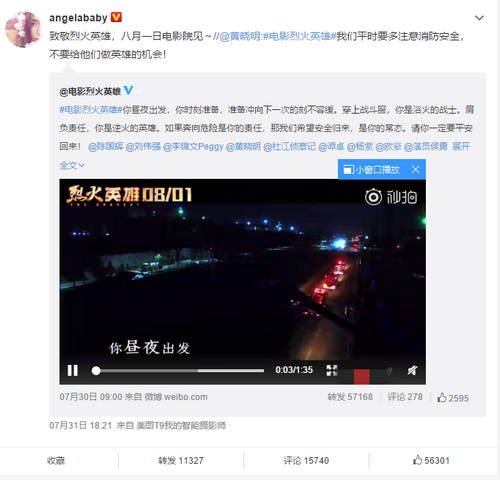Viewport: 500px width, 480px height.
Task: Like the reposted video with 2595 likes
Action: [453, 398]
